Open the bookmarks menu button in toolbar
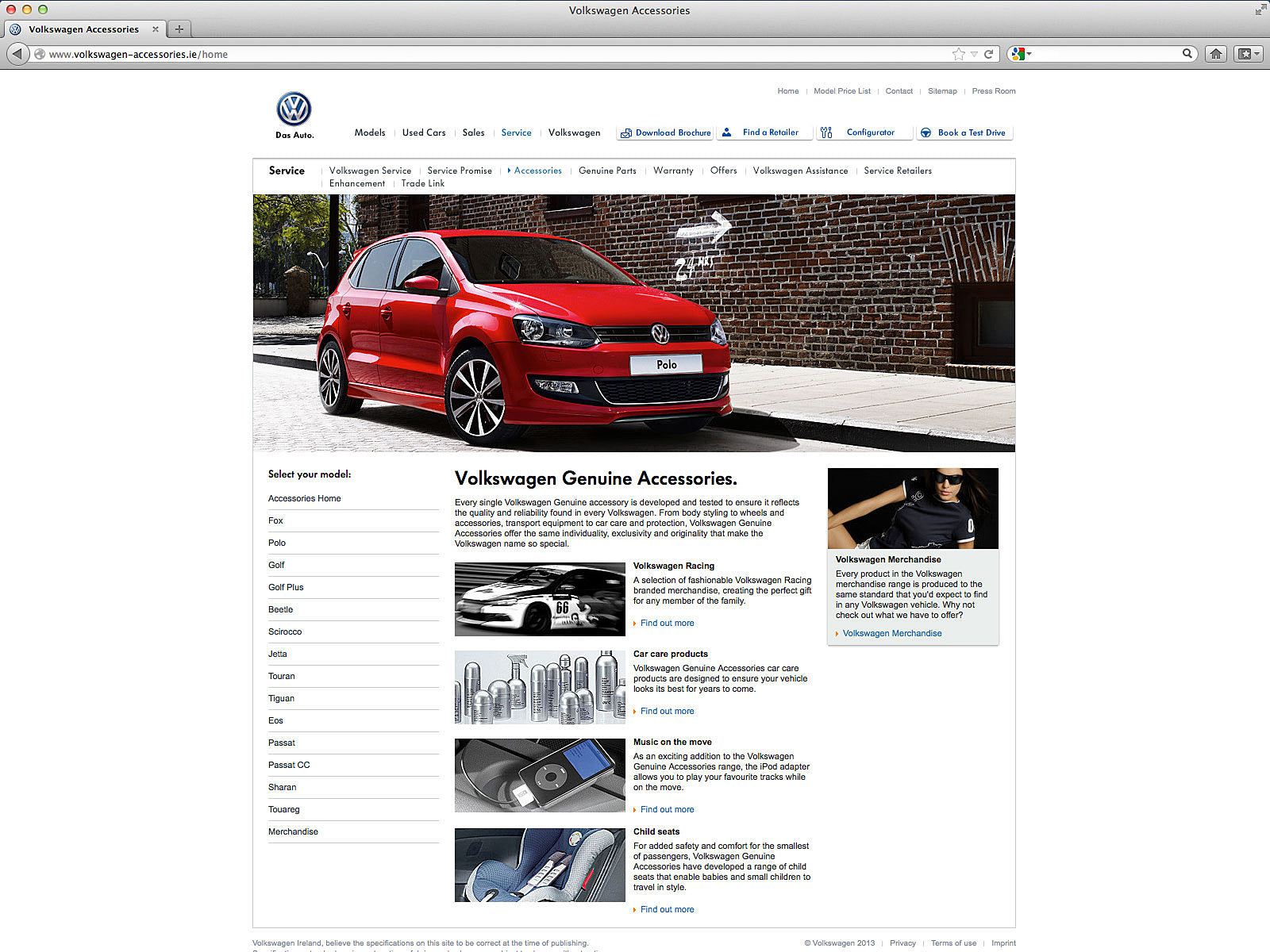The height and width of the screenshot is (952, 1270). (1249, 54)
